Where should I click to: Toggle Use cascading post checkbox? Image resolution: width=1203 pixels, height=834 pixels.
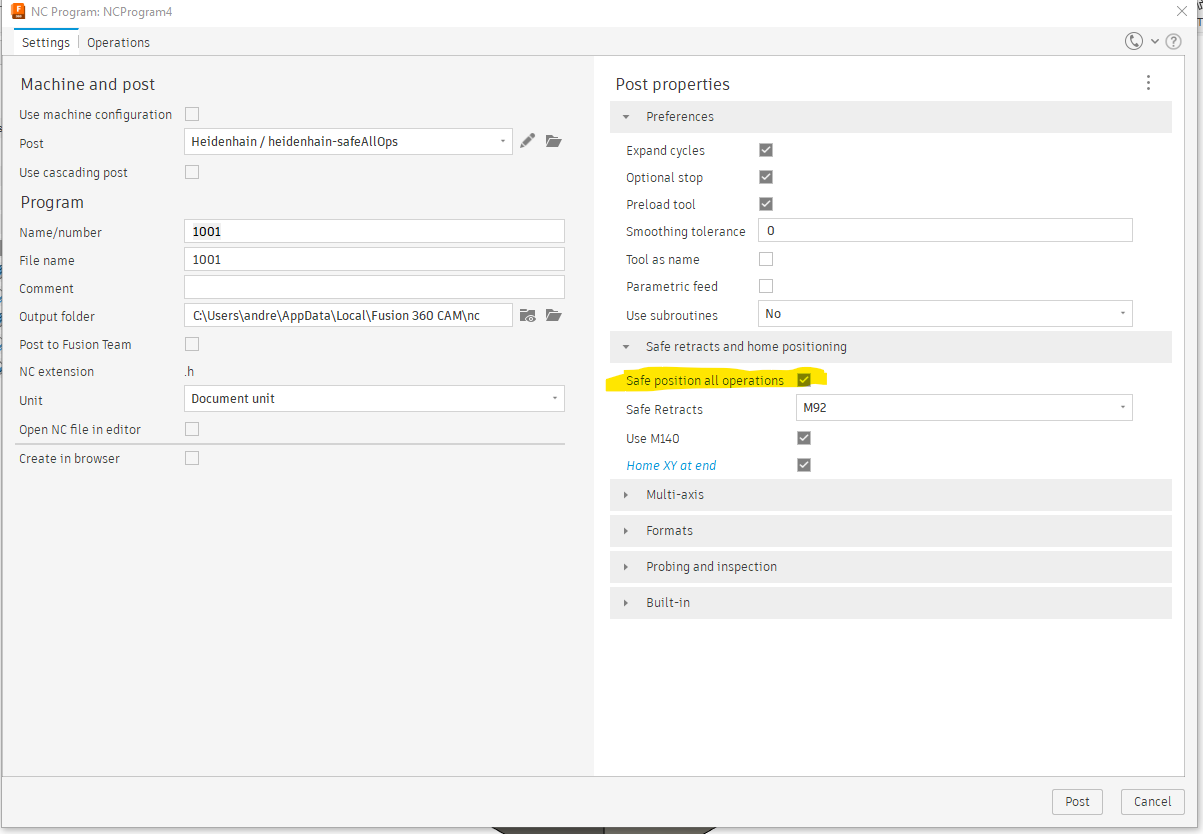(192, 172)
